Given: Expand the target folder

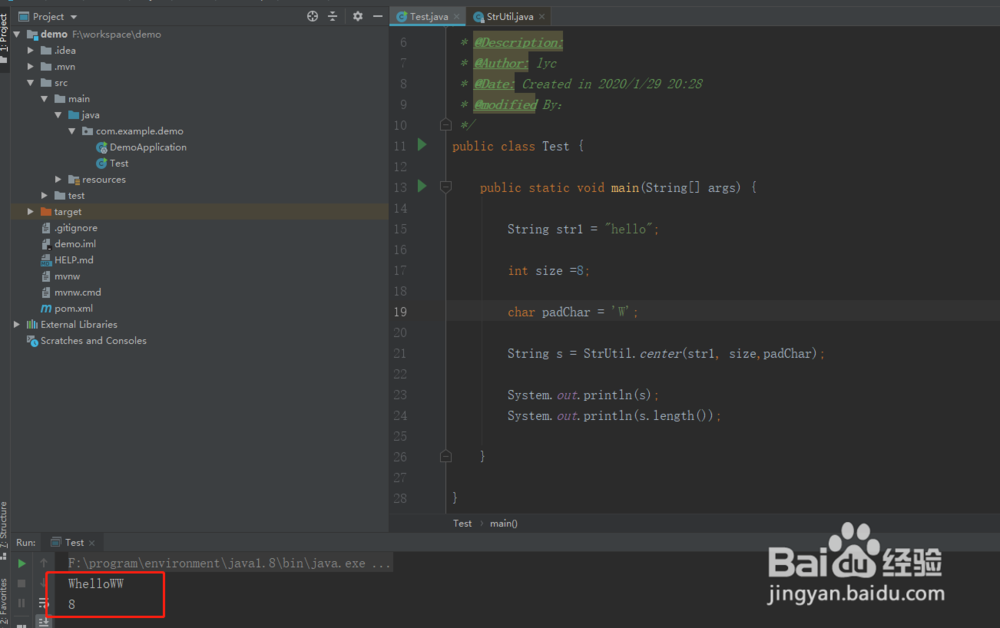Looking at the screenshot, I should tap(30, 212).
